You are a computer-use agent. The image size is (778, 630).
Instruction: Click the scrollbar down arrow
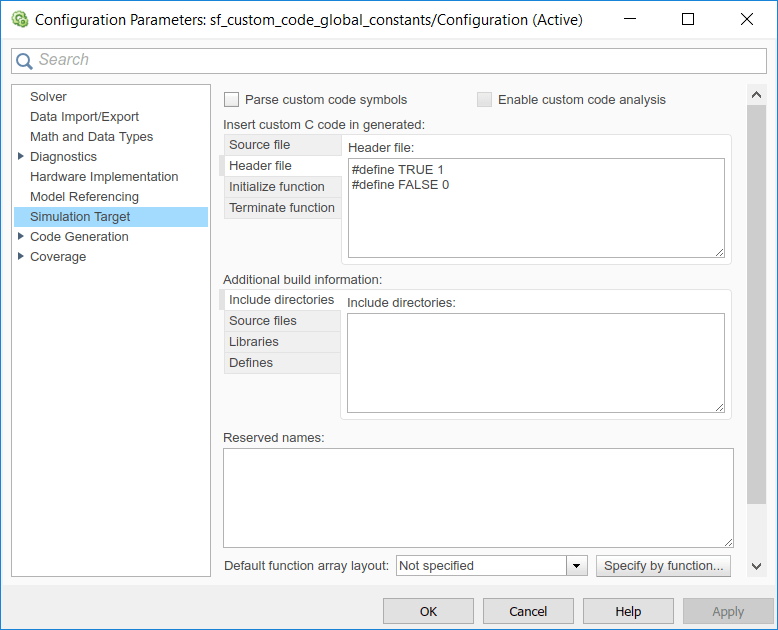(756, 566)
